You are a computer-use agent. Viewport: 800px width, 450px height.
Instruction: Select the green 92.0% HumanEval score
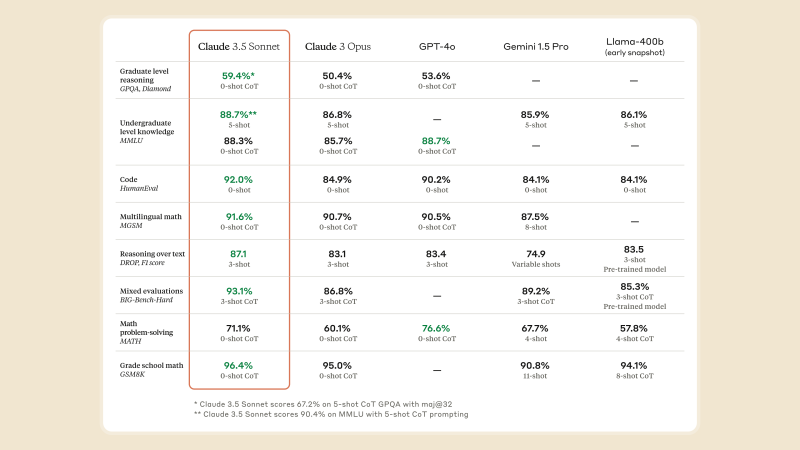pyautogui.click(x=238, y=180)
